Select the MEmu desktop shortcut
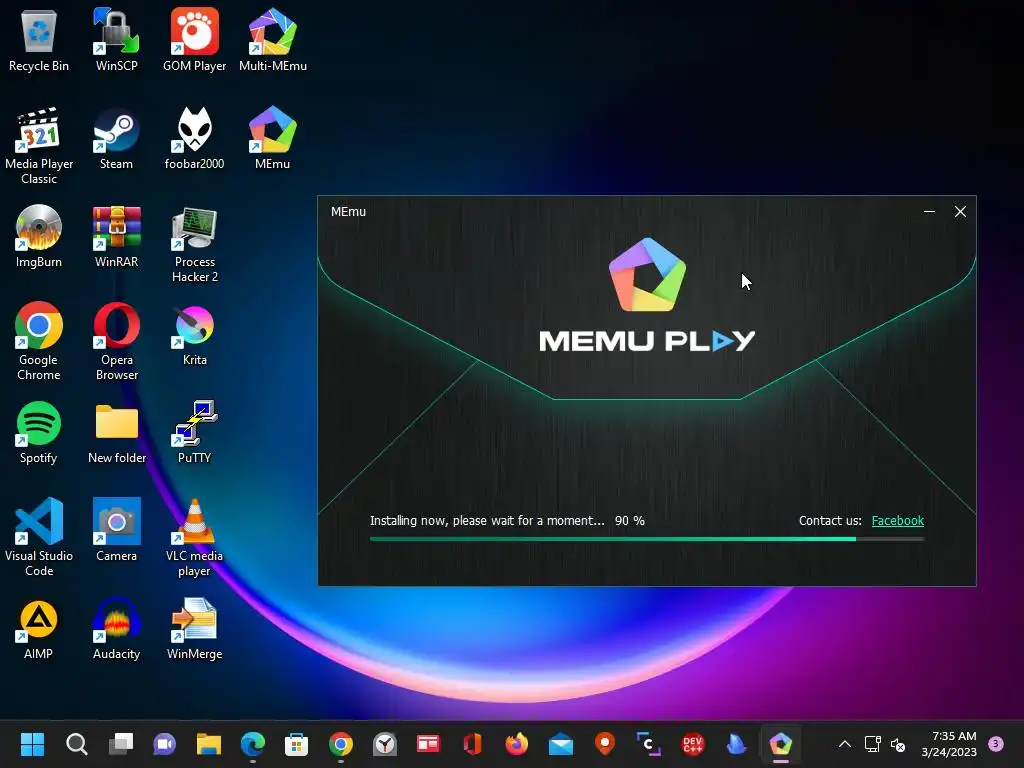 [x=273, y=138]
